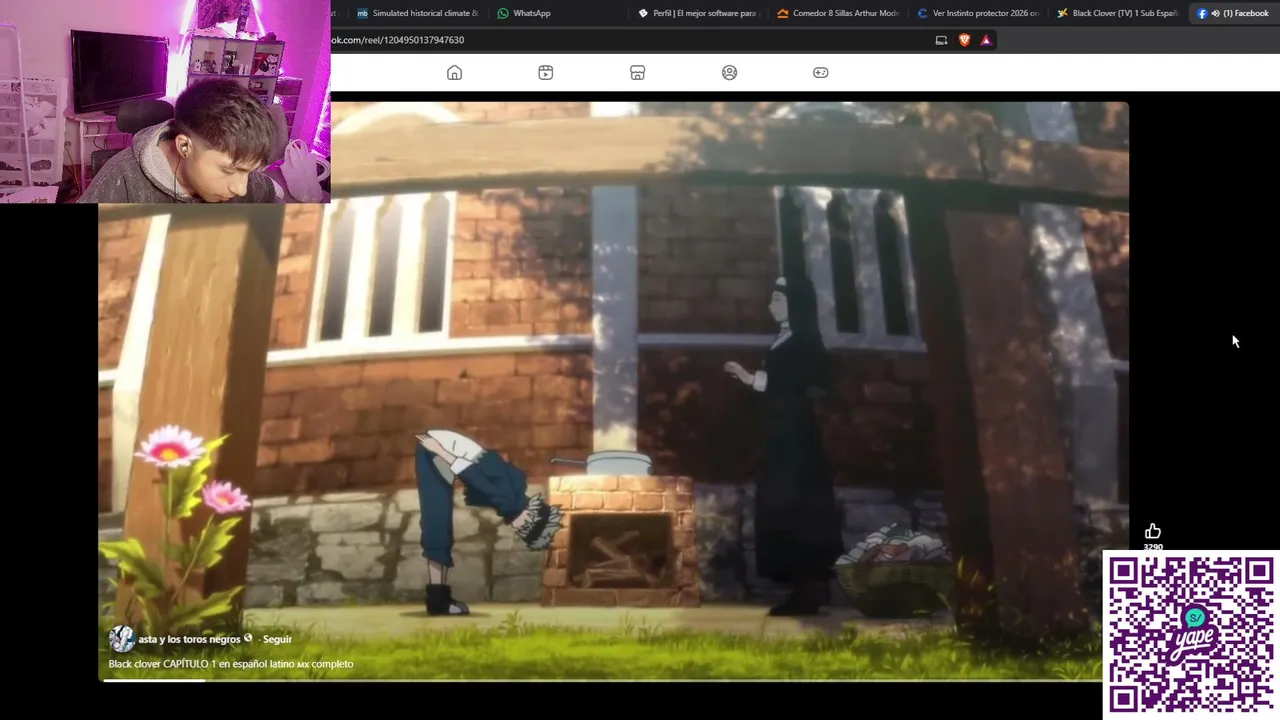1280x720 pixels.
Task: Click the Brave Shields lion icon
Action: (964, 40)
